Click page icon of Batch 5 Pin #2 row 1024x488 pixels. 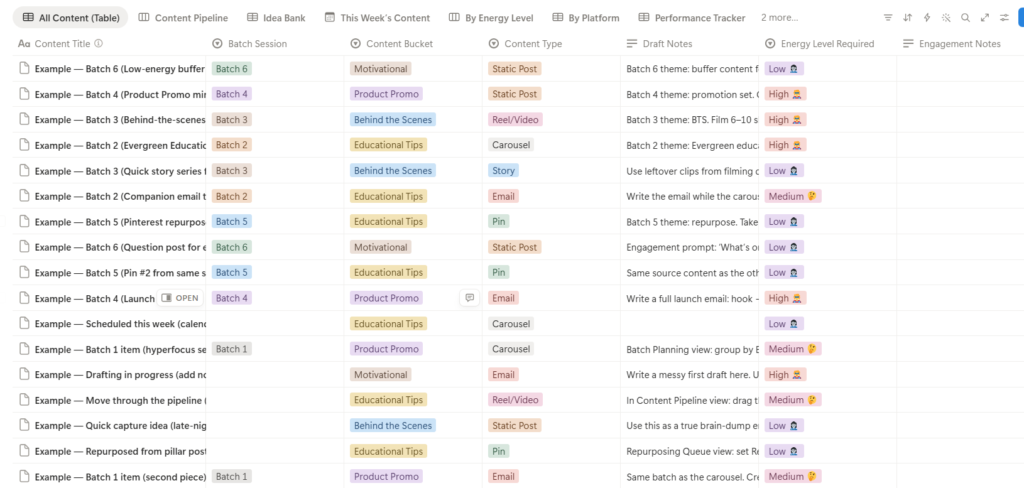tap(24, 272)
